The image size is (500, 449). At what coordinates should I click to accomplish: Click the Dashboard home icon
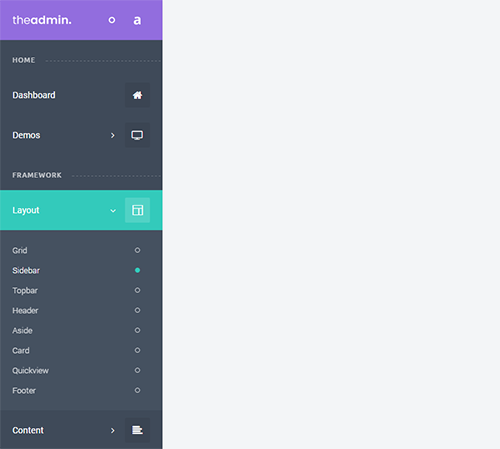point(137,95)
